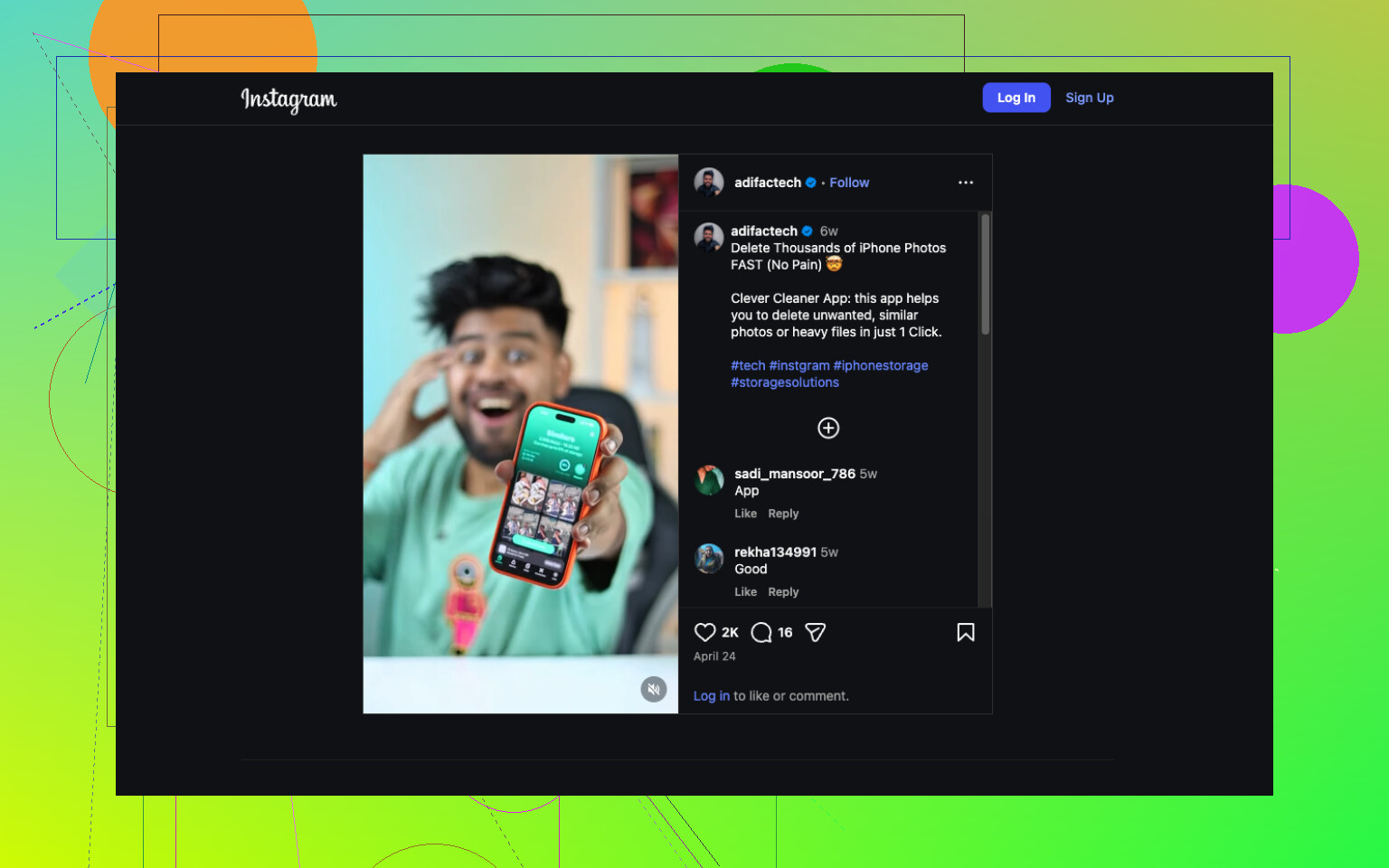Click the Sign Up link

pyautogui.click(x=1090, y=98)
